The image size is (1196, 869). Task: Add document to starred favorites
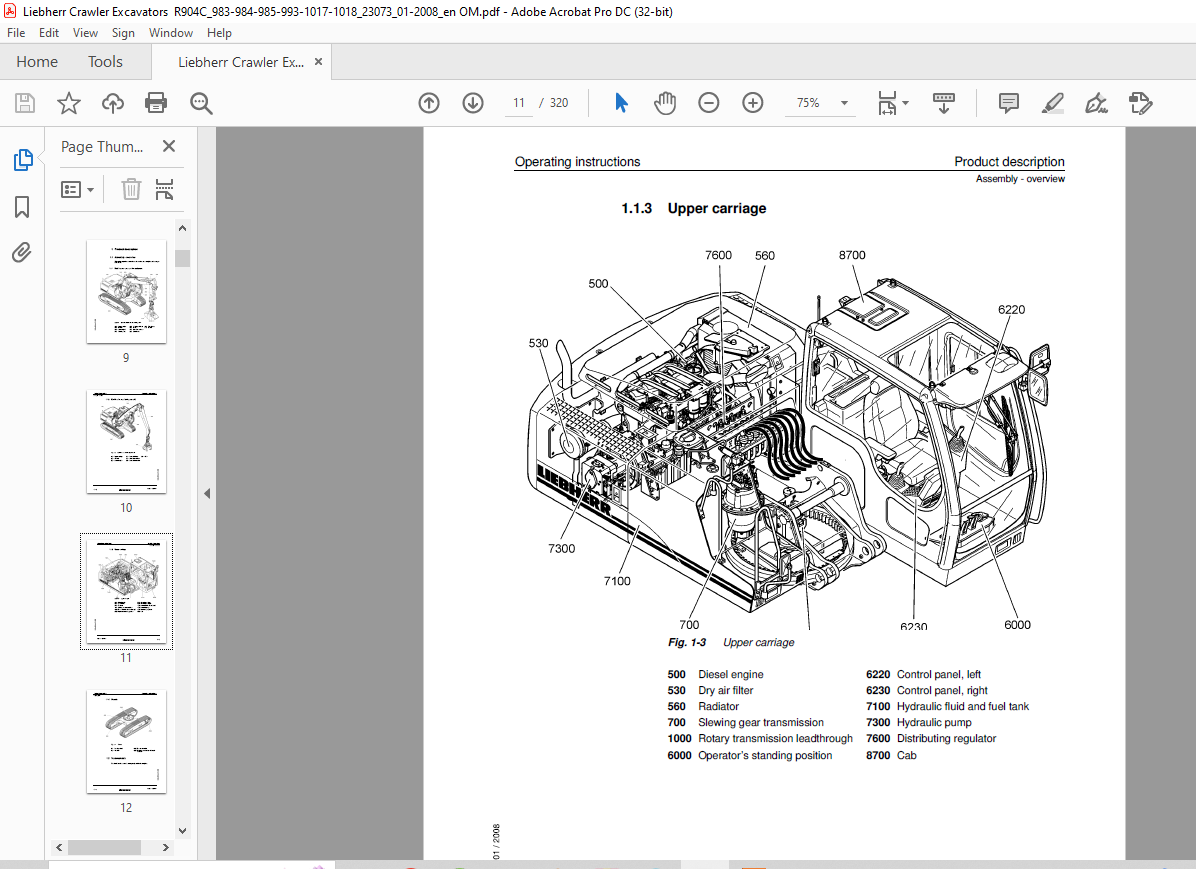[69, 103]
